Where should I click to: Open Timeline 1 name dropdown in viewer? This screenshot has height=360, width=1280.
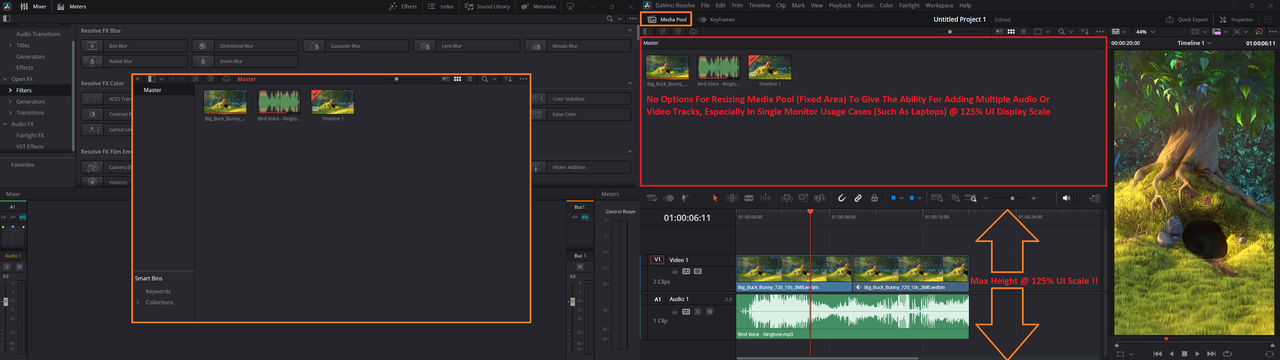[1194, 44]
